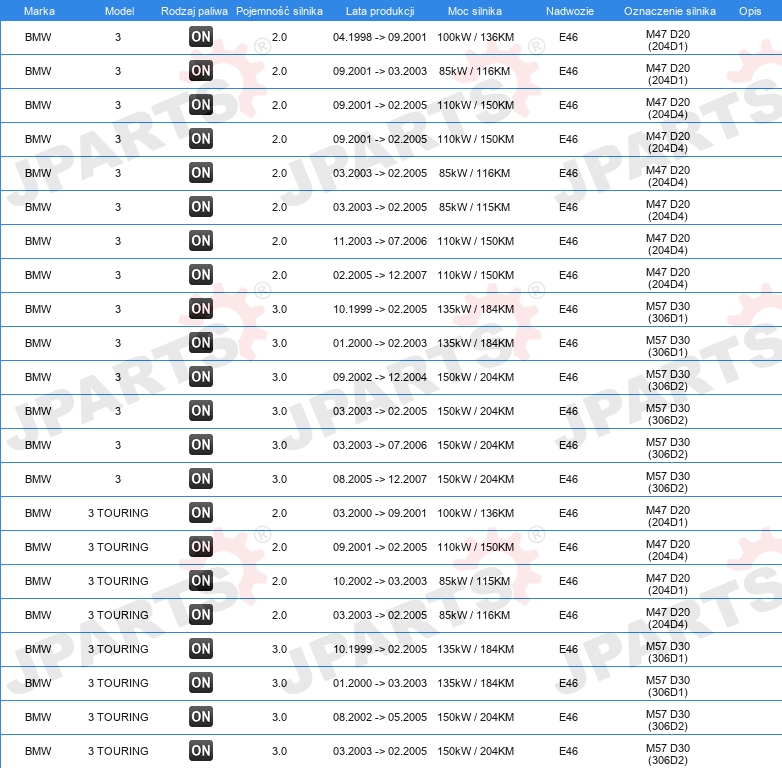The width and height of the screenshot is (782, 768).
Task: Select the date cell 08.2002 -> 05.2005
Action: pyautogui.click(x=380, y=717)
